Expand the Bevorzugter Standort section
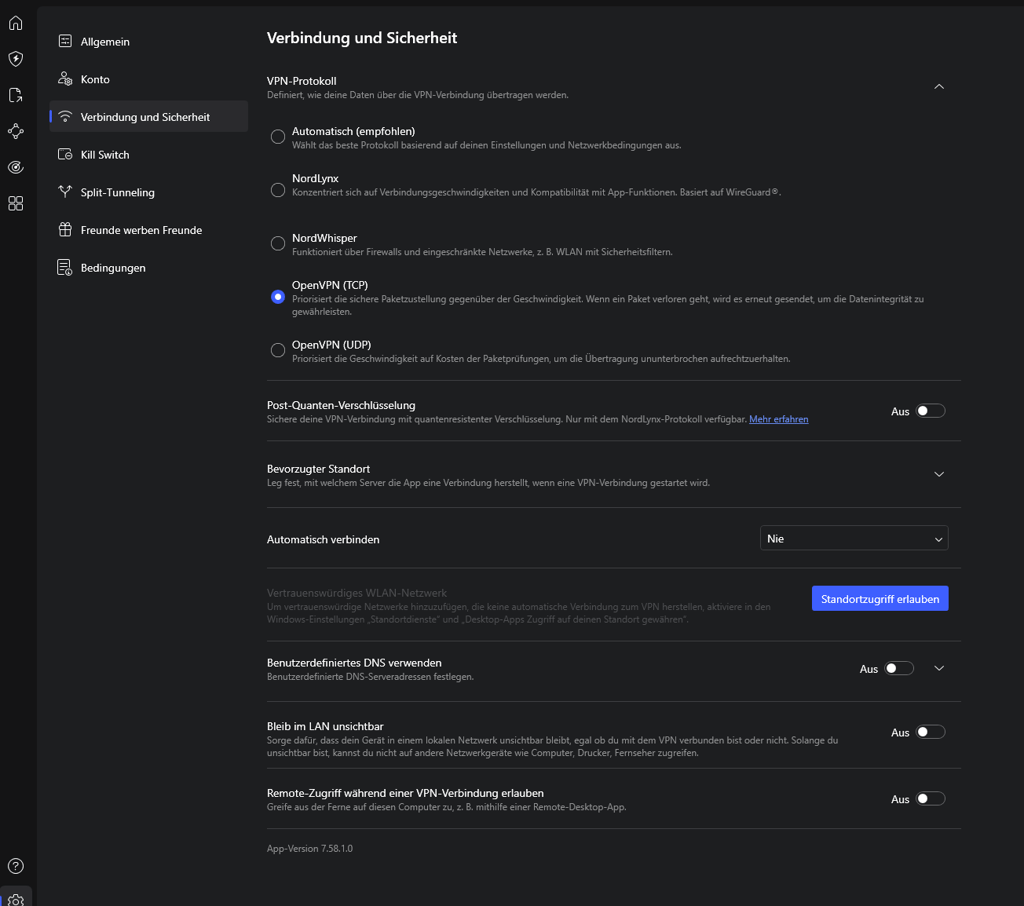The image size is (1024, 906). click(x=939, y=474)
